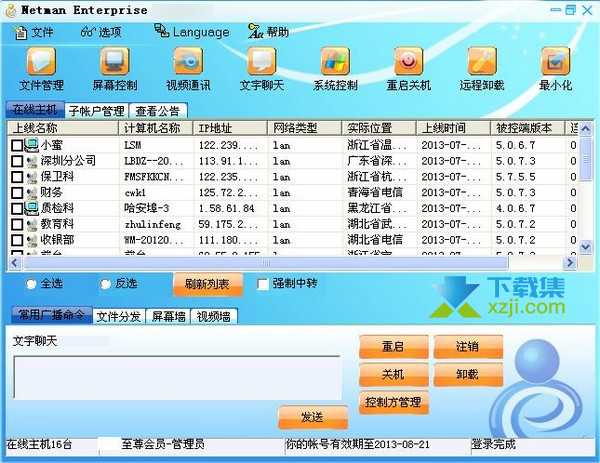Switch to the 查看公告 tab
600x463 pixels.
point(158,111)
